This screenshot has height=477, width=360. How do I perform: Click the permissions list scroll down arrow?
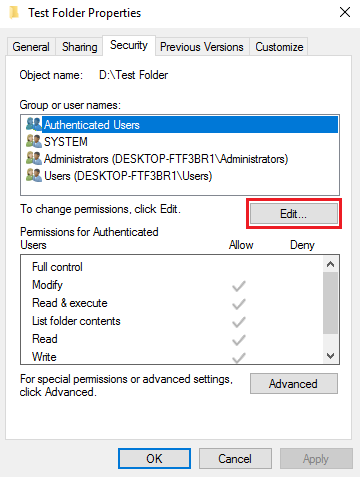(x=330, y=356)
